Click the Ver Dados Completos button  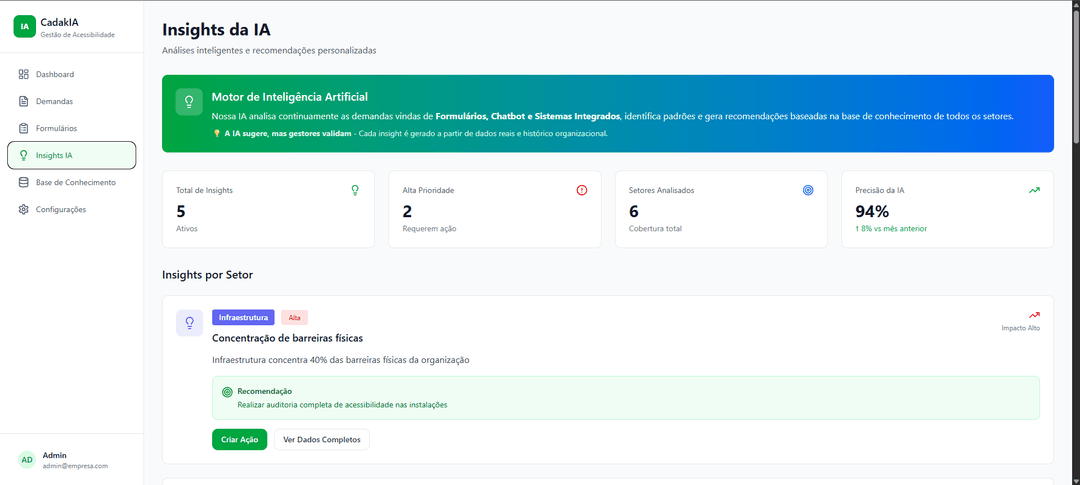click(322, 440)
